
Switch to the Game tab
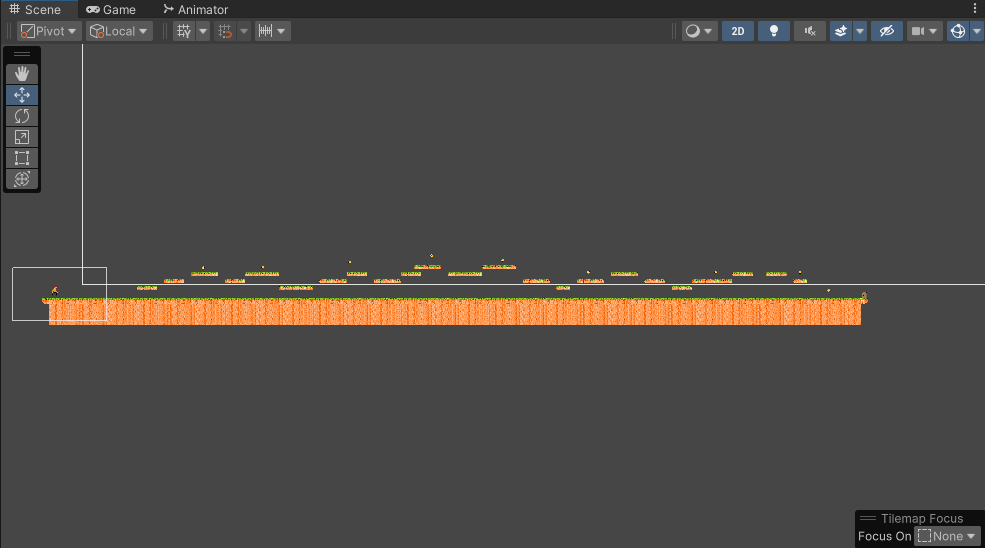tap(111, 9)
